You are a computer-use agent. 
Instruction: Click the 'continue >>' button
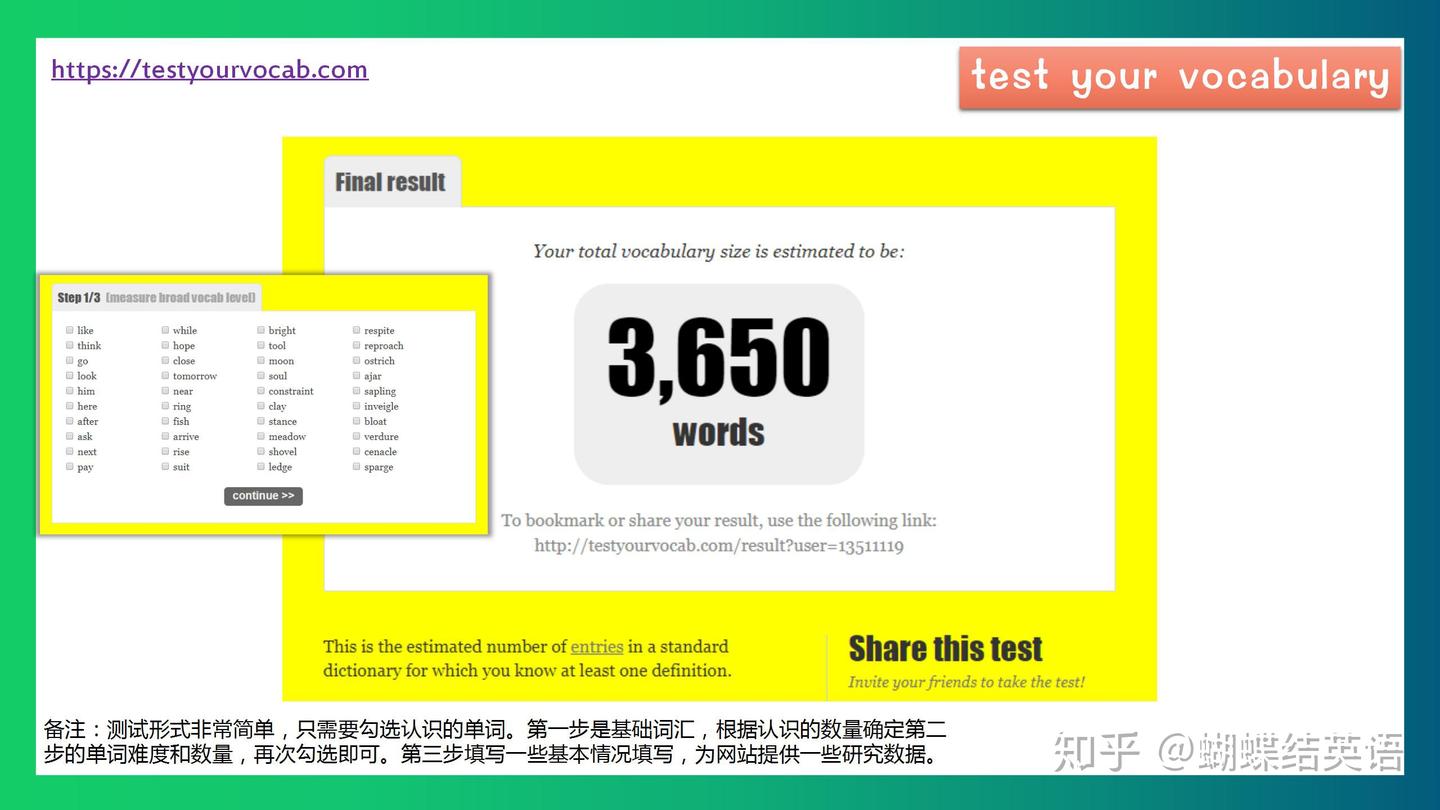pyautogui.click(x=263, y=496)
